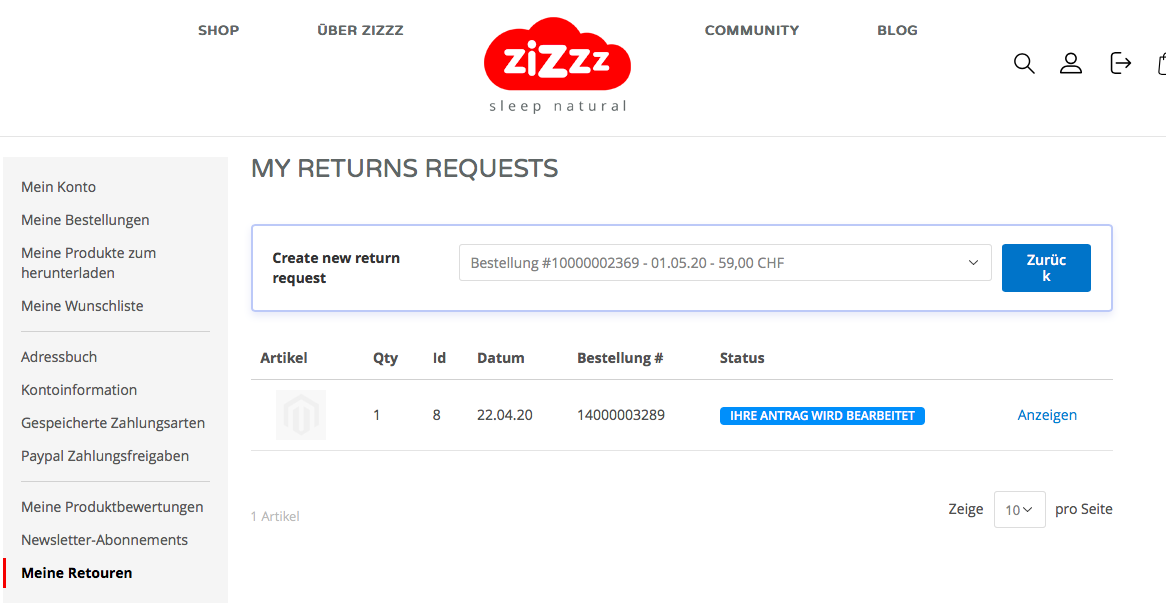Open the shopping bag icon
Viewport: 1166px width, 603px height.
click(1162, 63)
